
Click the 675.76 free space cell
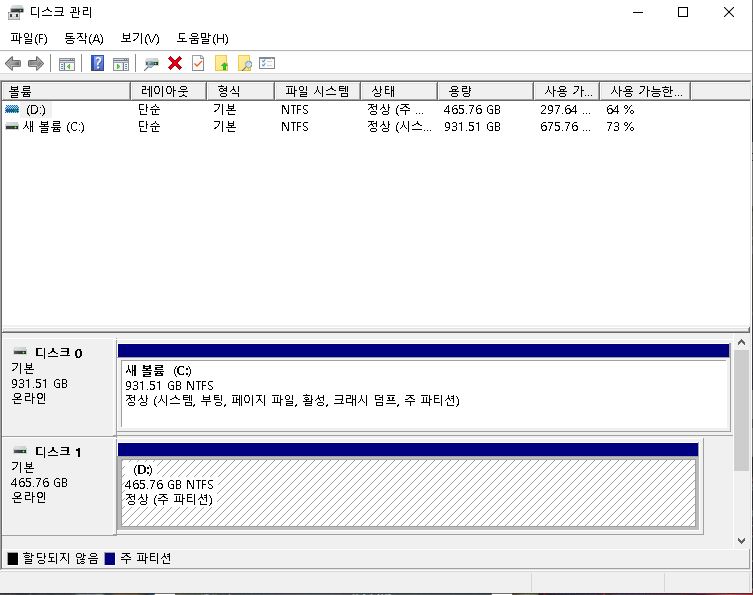point(565,127)
